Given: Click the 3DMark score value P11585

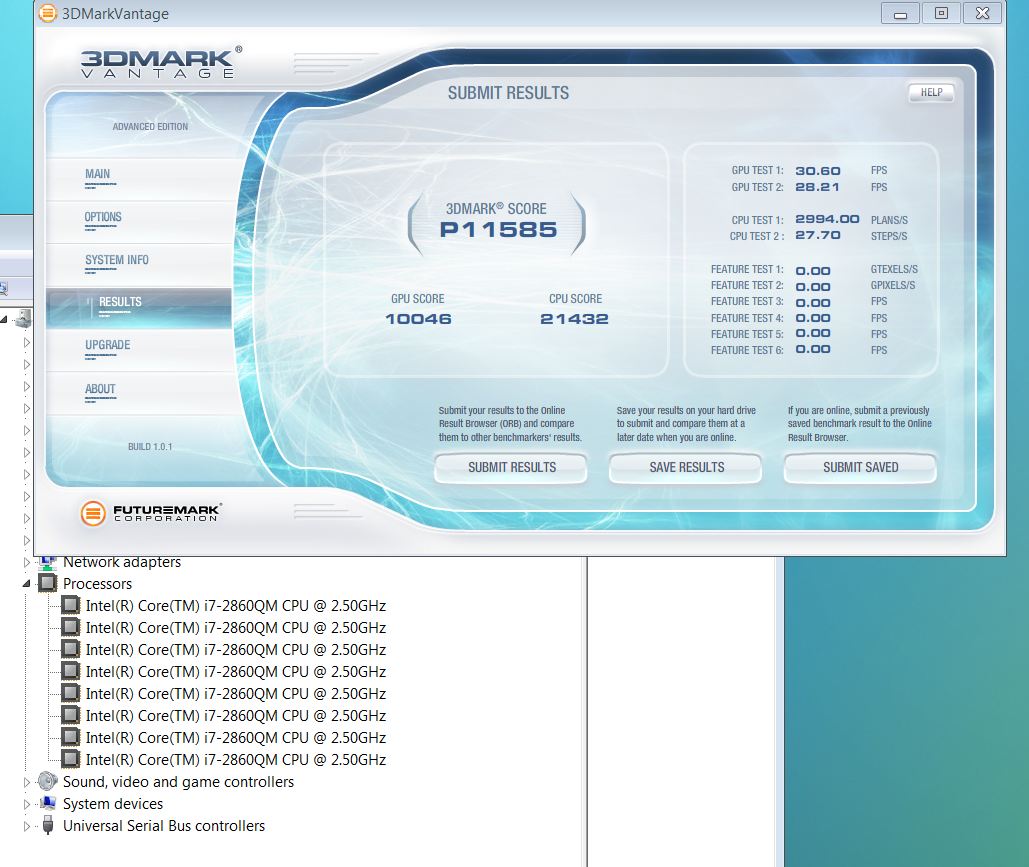Looking at the screenshot, I should click(x=498, y=230).
